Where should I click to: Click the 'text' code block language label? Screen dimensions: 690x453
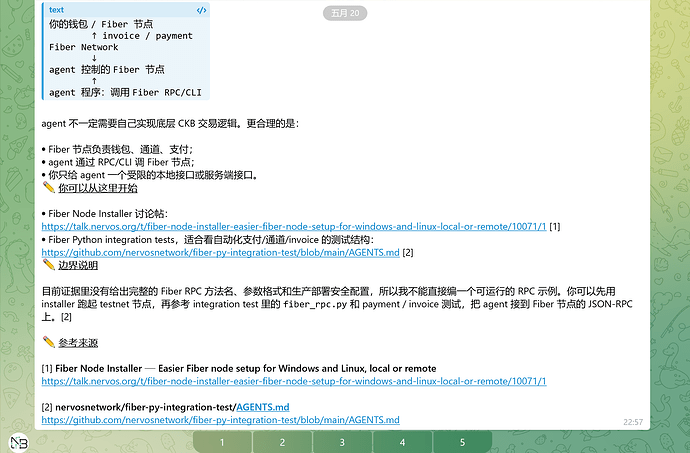click(x=56, y=10)
